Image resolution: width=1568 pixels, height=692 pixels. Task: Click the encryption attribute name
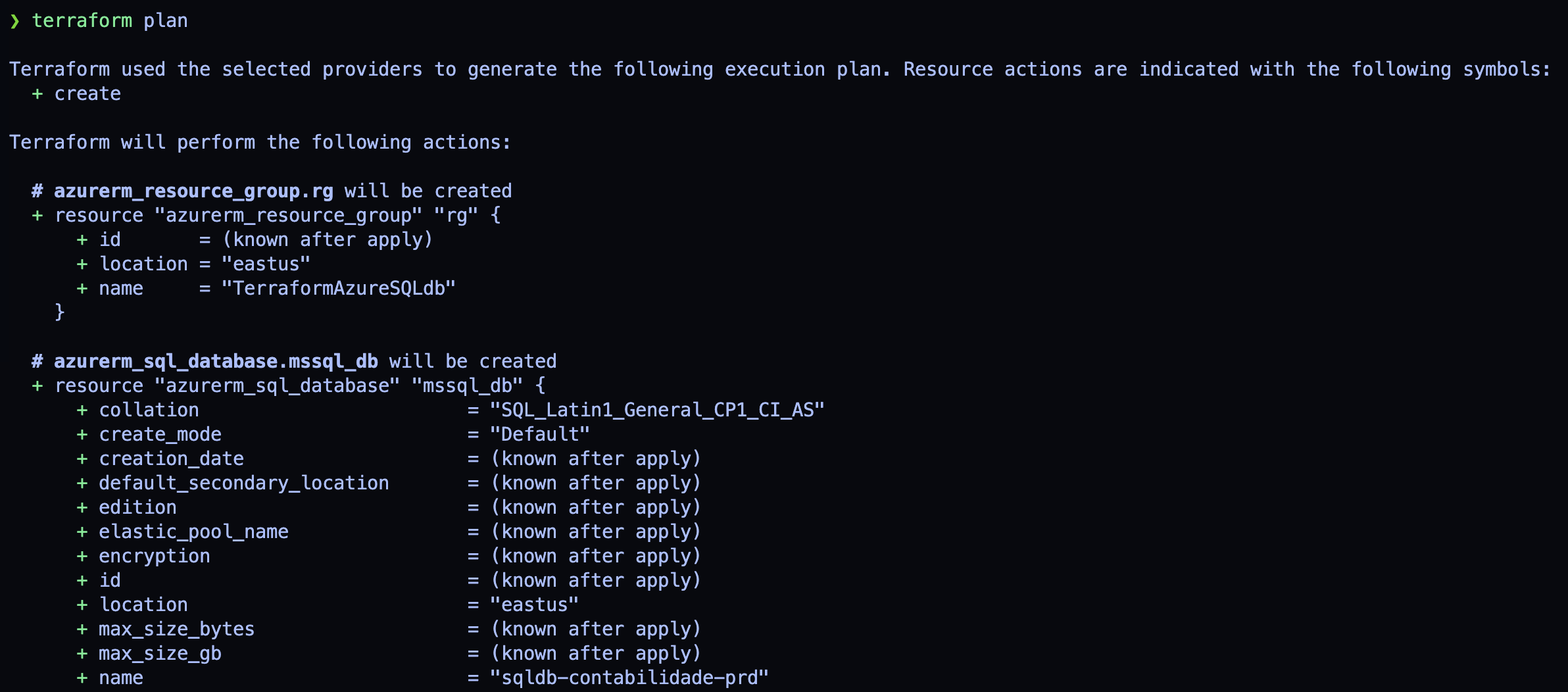point(155,556)
